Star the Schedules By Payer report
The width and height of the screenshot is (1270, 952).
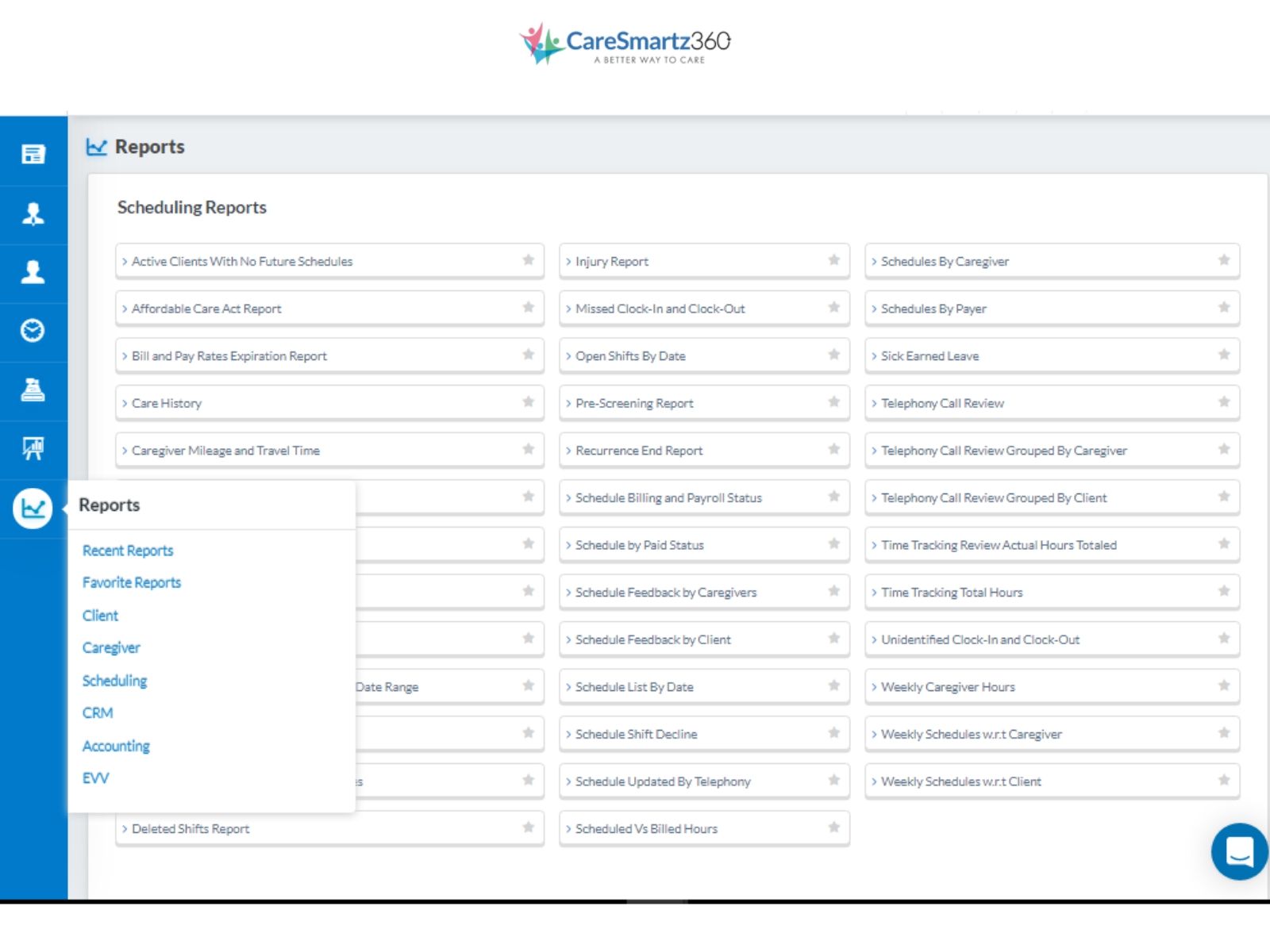click(x=1224, y=308)
